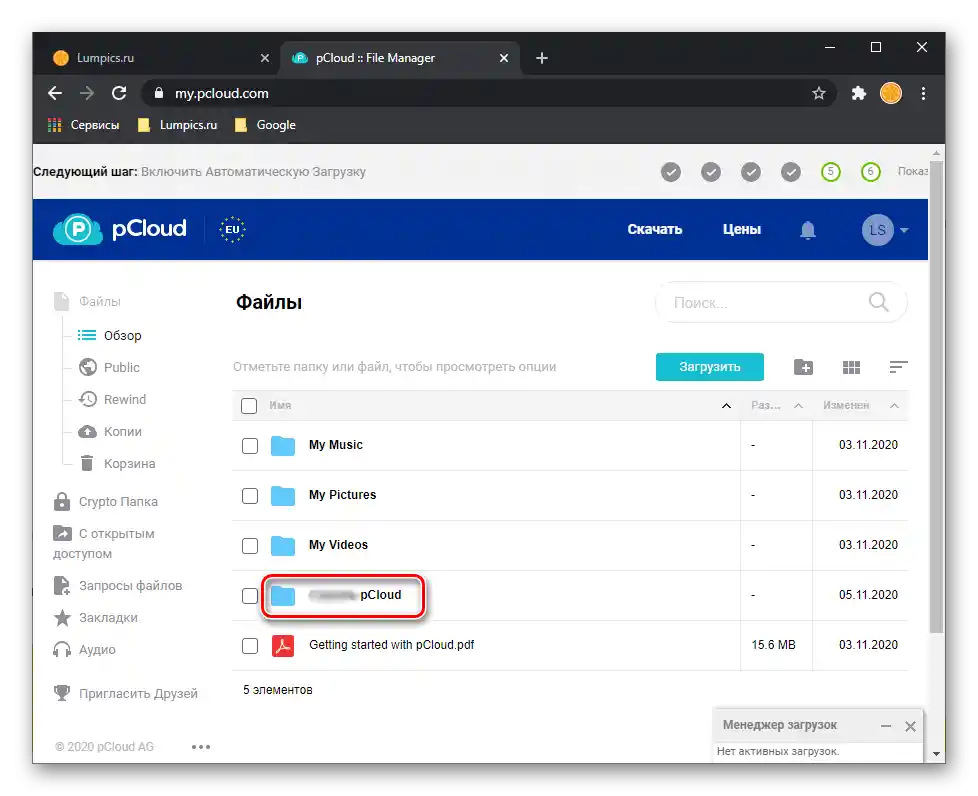Image resolution: width=978 pixels, height=796 pixels.
Task: Open the Public section in the sidebar
Action: coord(109,367)
